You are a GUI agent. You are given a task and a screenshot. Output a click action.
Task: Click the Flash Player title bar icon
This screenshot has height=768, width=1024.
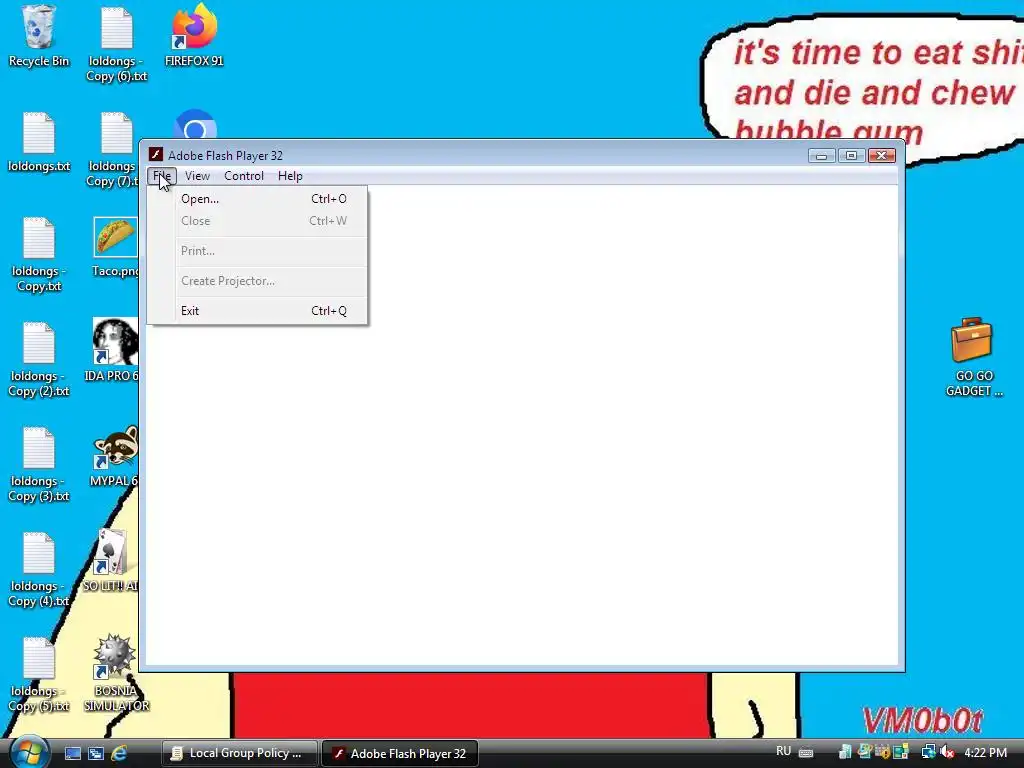[155, 154]
